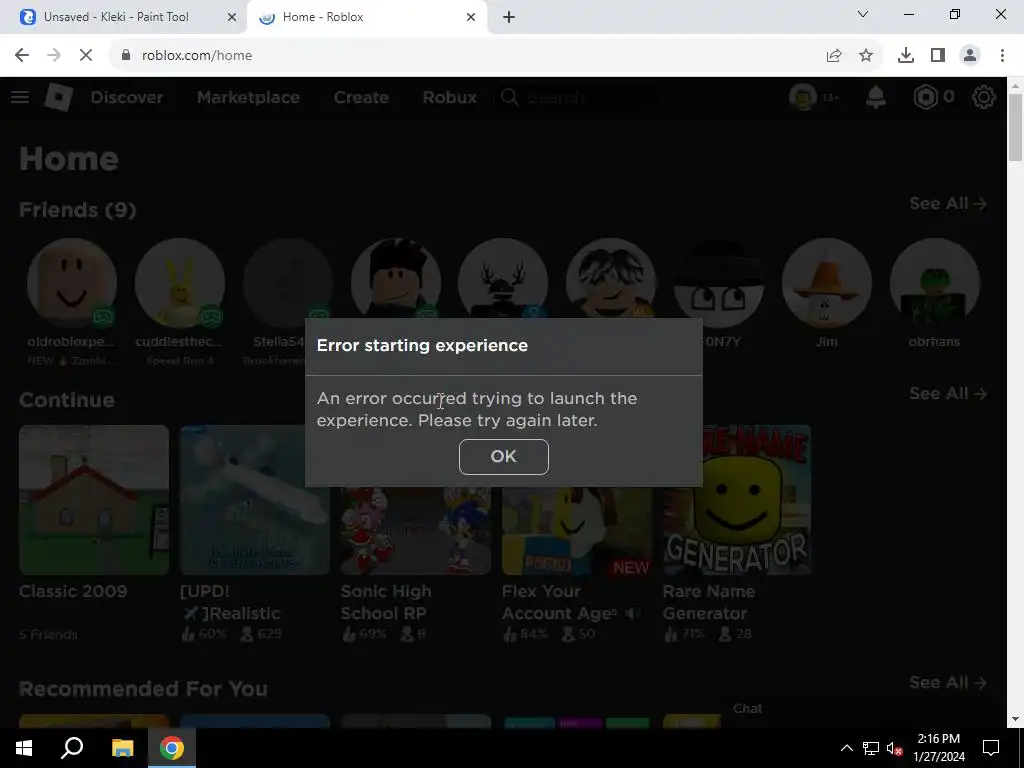Image resolution: width=1024 pixels, height=768 pixels.
Task: Click the Roblox logo icon
Action: [58, 97]
